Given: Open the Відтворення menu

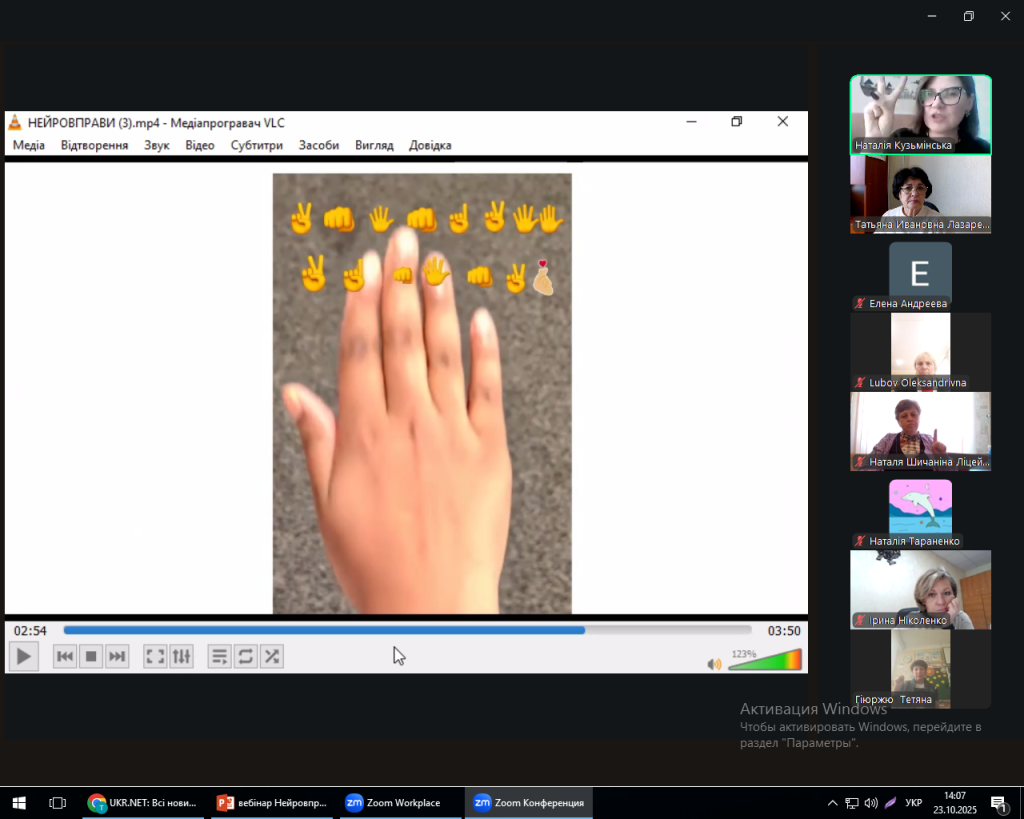Looking at the screenshot, I should [94, 145].
